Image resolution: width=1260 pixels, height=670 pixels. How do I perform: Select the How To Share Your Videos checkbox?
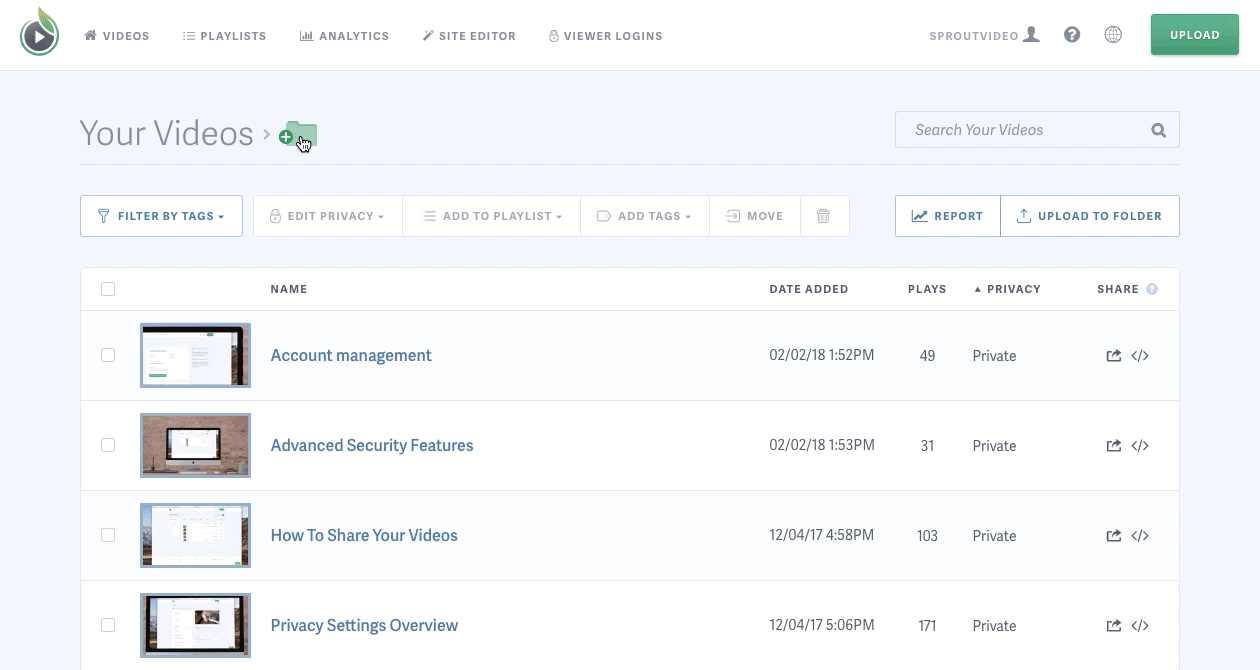pos(108,536)
